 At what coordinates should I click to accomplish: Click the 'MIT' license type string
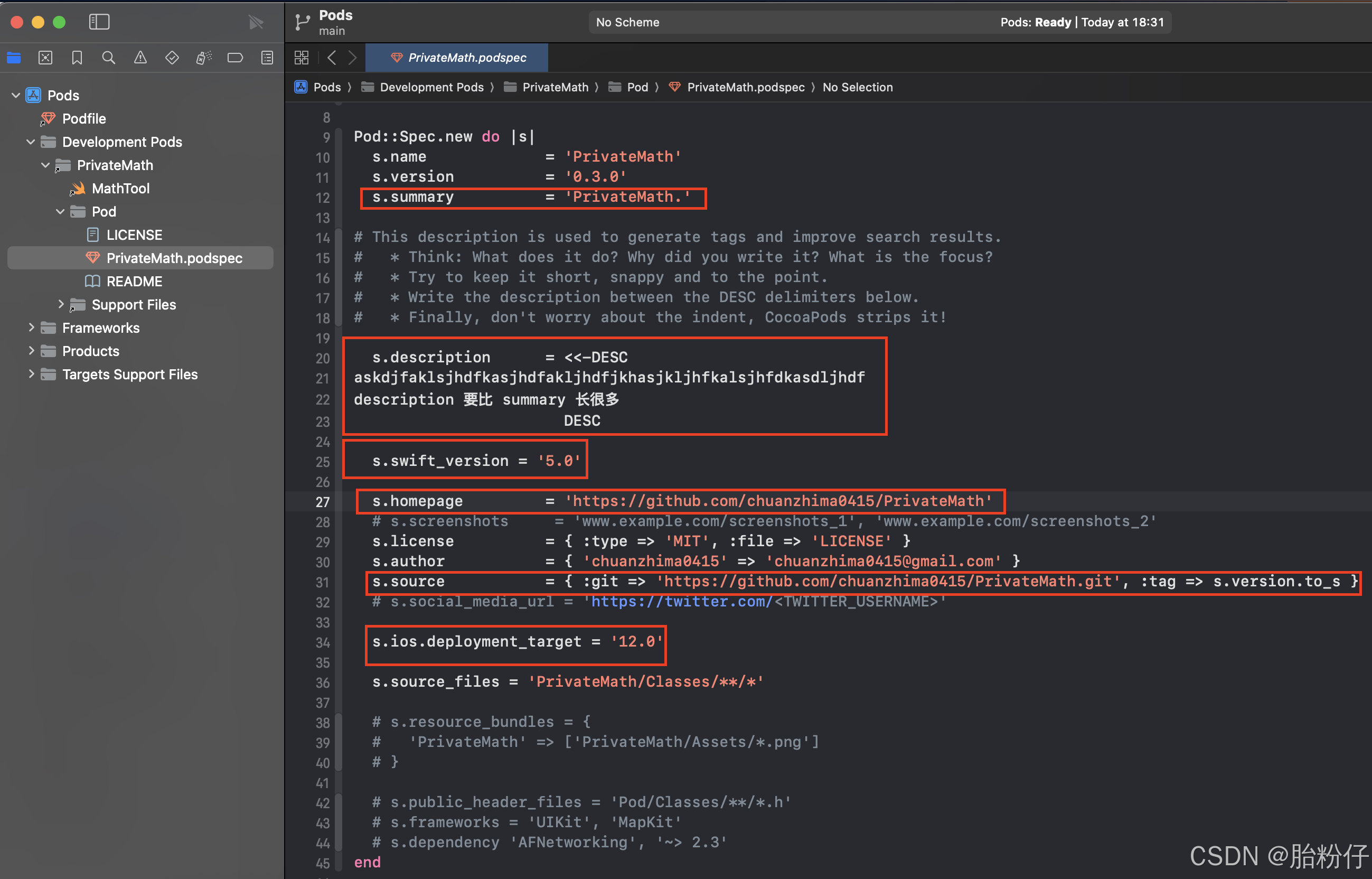[687, 541]
